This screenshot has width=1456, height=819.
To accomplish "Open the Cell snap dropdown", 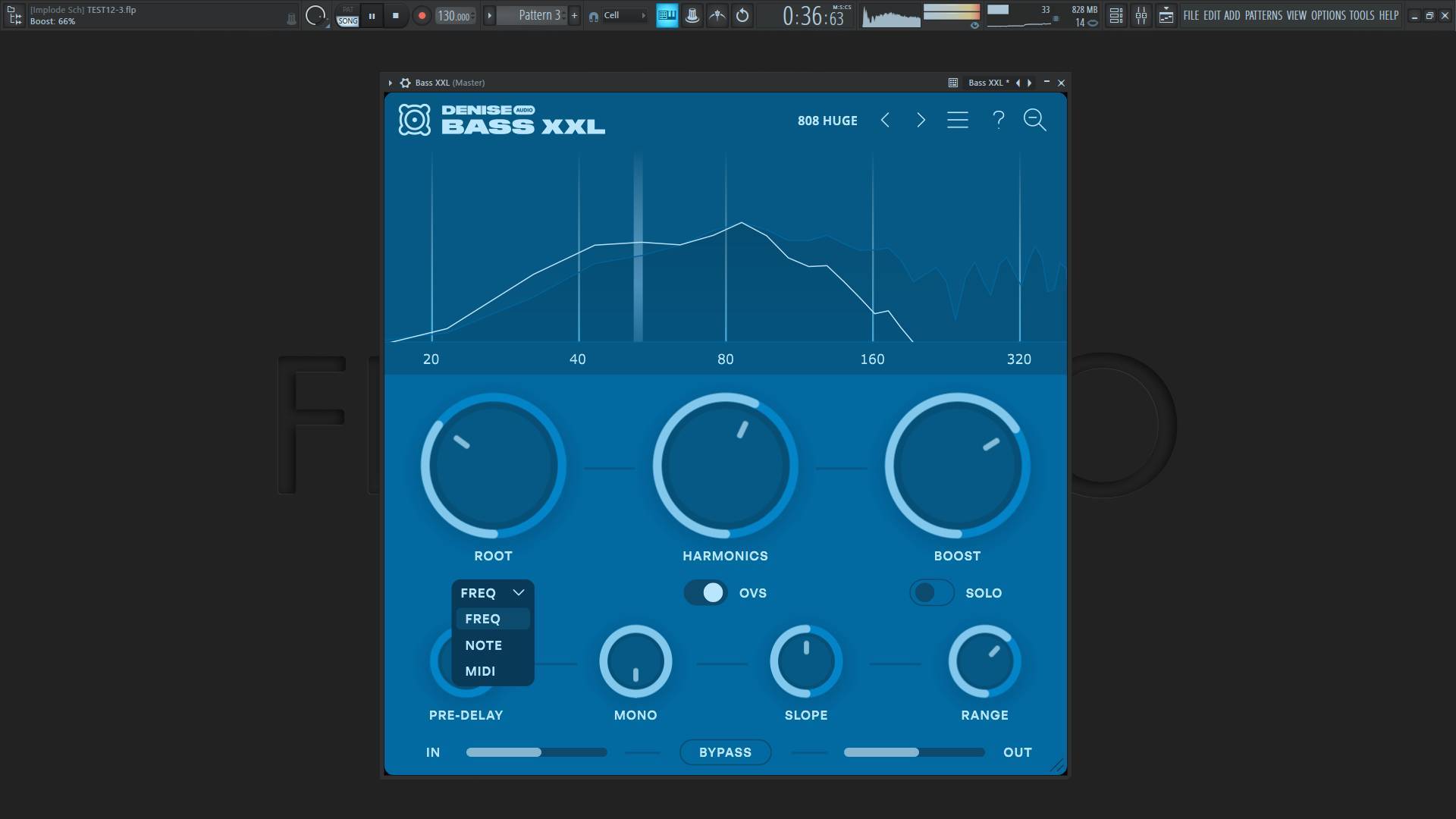I will click(625, 15).
